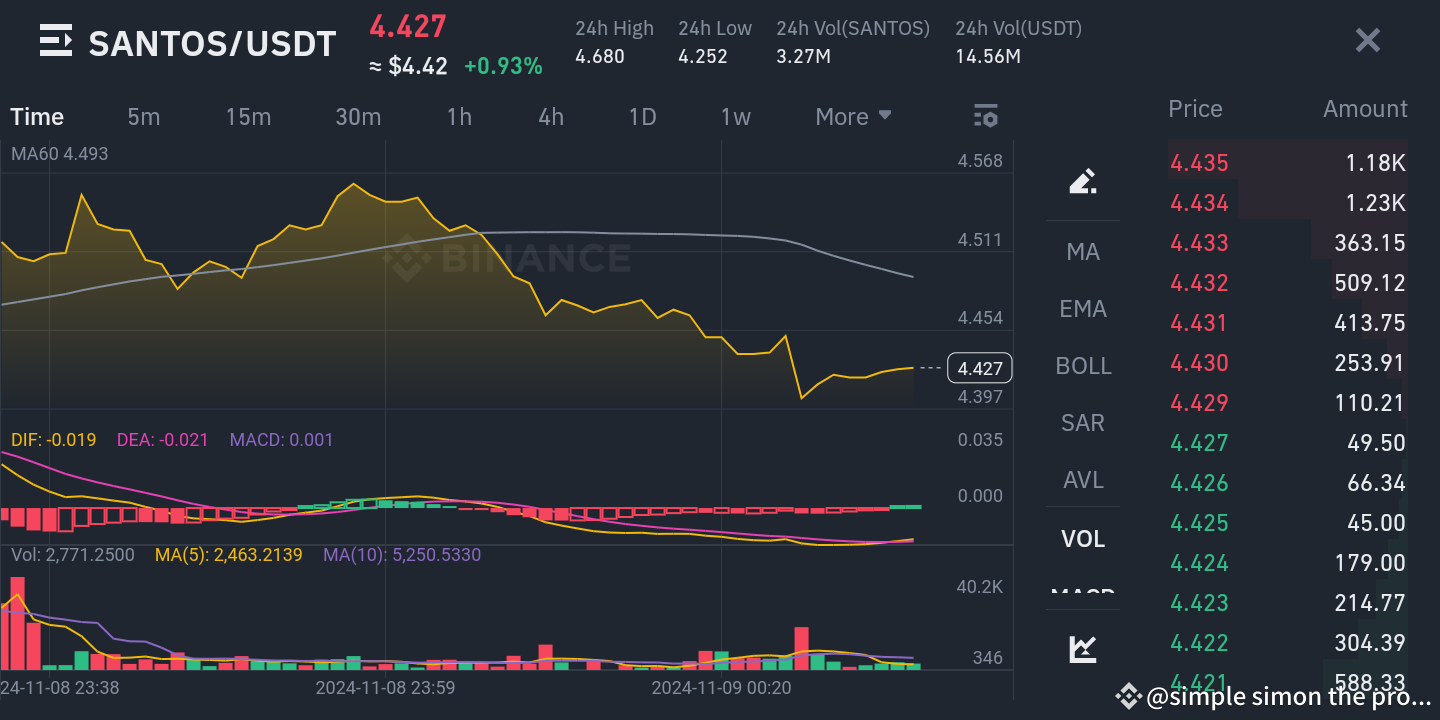Click the 1.23K ask amount
This screenshot has width=1440, height=720.
tap(1375, 203)
